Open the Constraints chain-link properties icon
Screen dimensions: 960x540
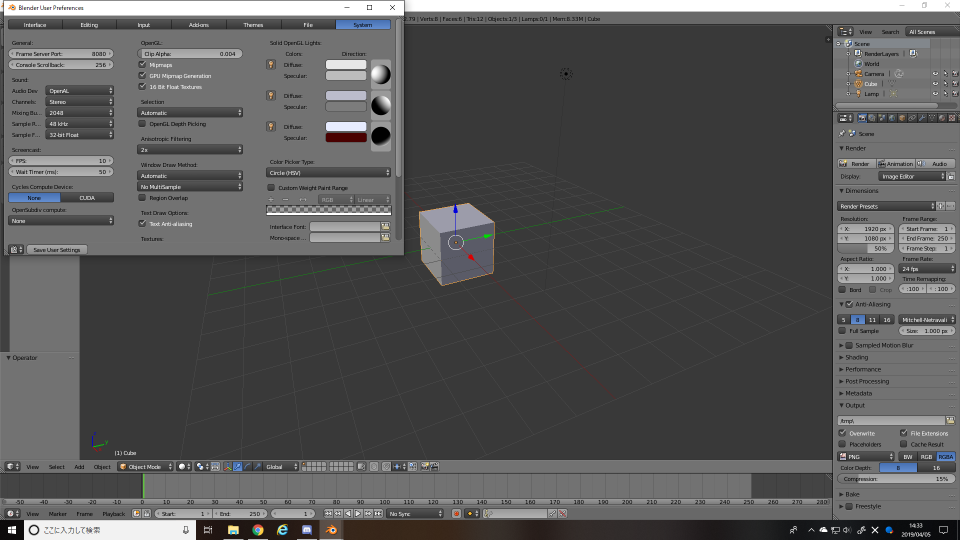912,118
